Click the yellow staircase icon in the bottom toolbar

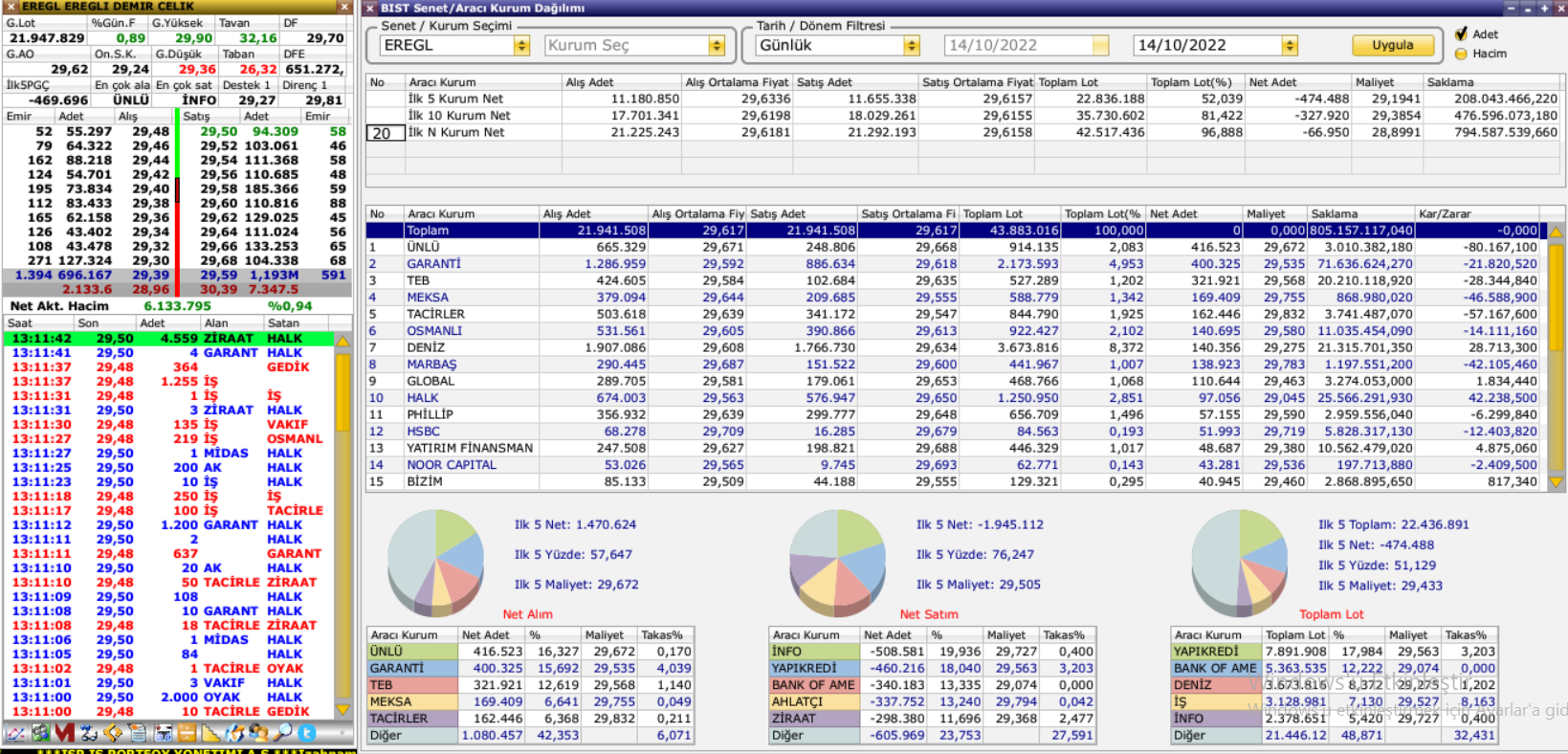[210, 733]
